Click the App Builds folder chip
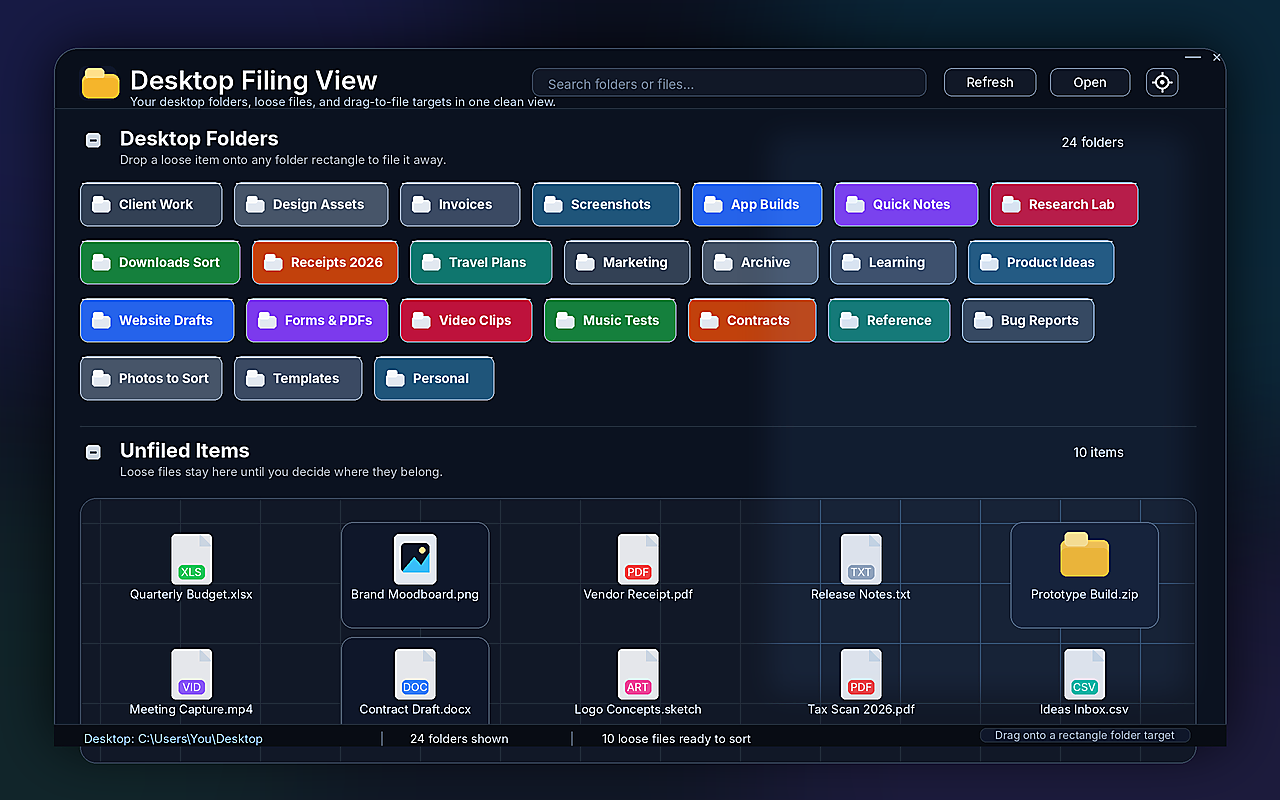1280x800 pixels. click(757, 204)
